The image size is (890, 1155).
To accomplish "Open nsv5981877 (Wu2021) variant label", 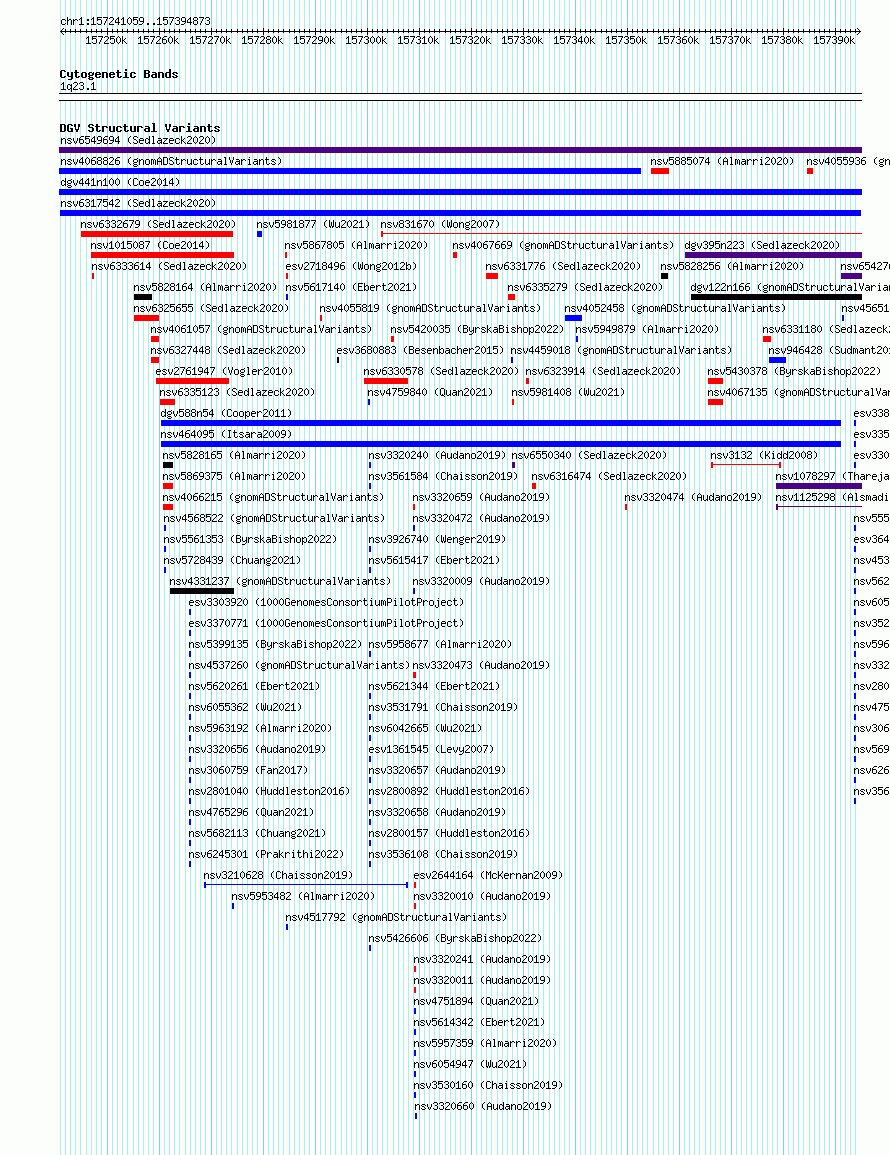I will 313,224.
